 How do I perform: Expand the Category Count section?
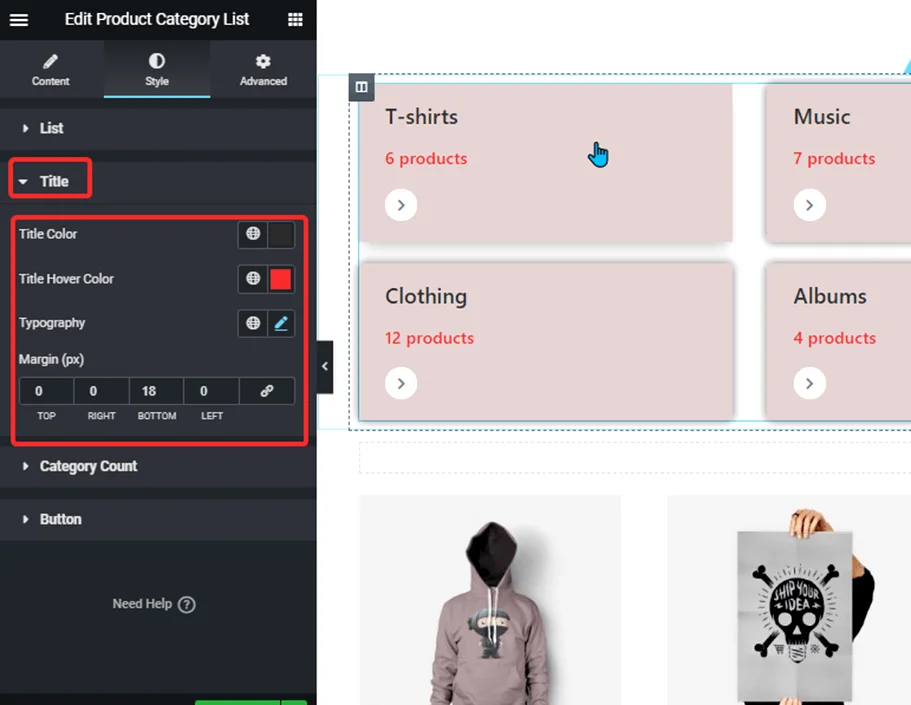pos(88,466)
